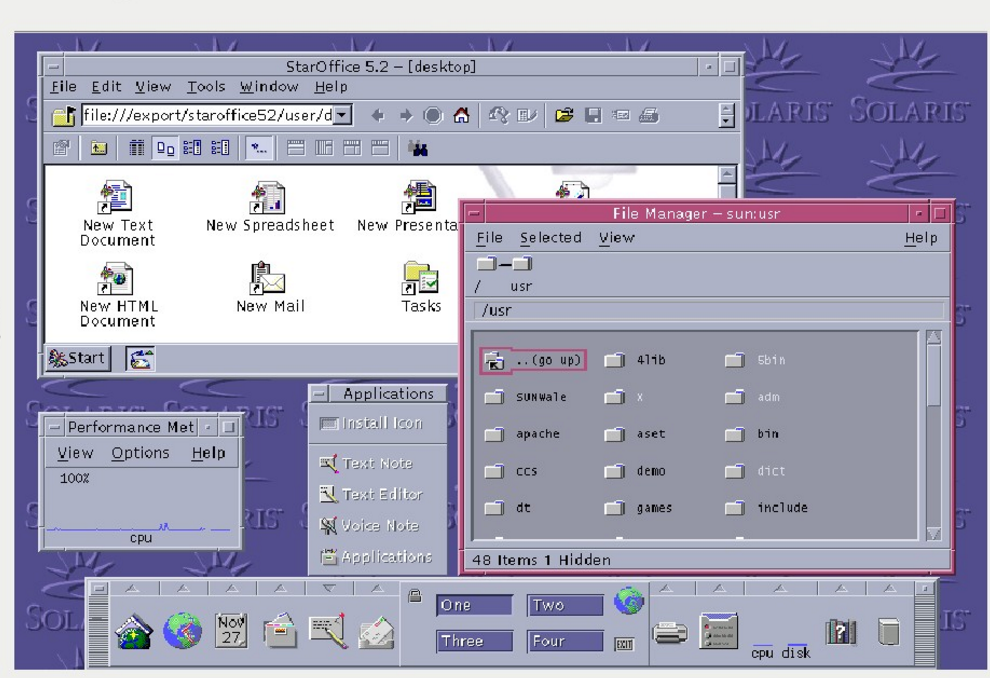Click the EXIT button on the front panel

pyautogui.click(x=624, y=644)
